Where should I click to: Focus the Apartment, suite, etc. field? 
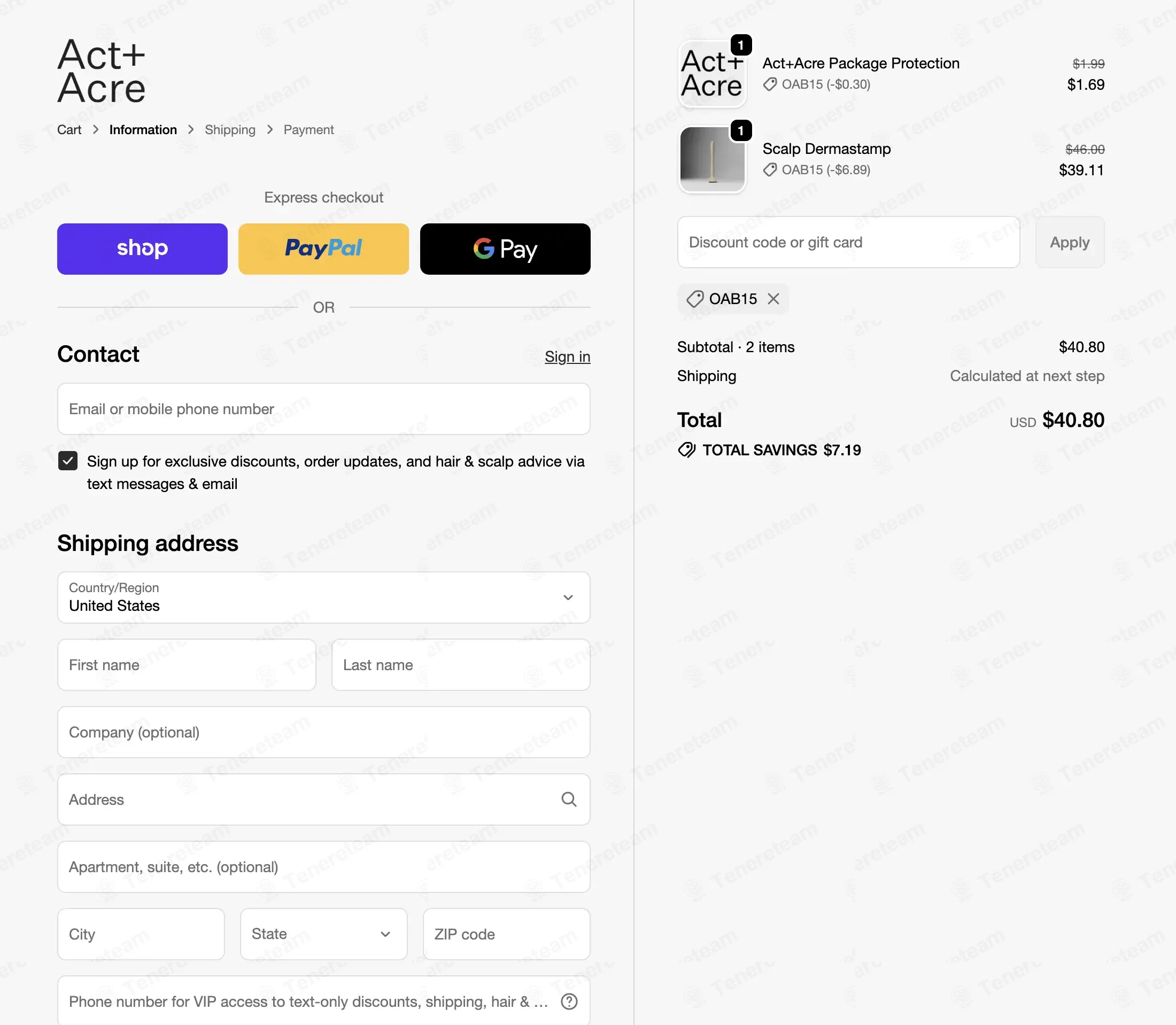(x=324, y=867)
